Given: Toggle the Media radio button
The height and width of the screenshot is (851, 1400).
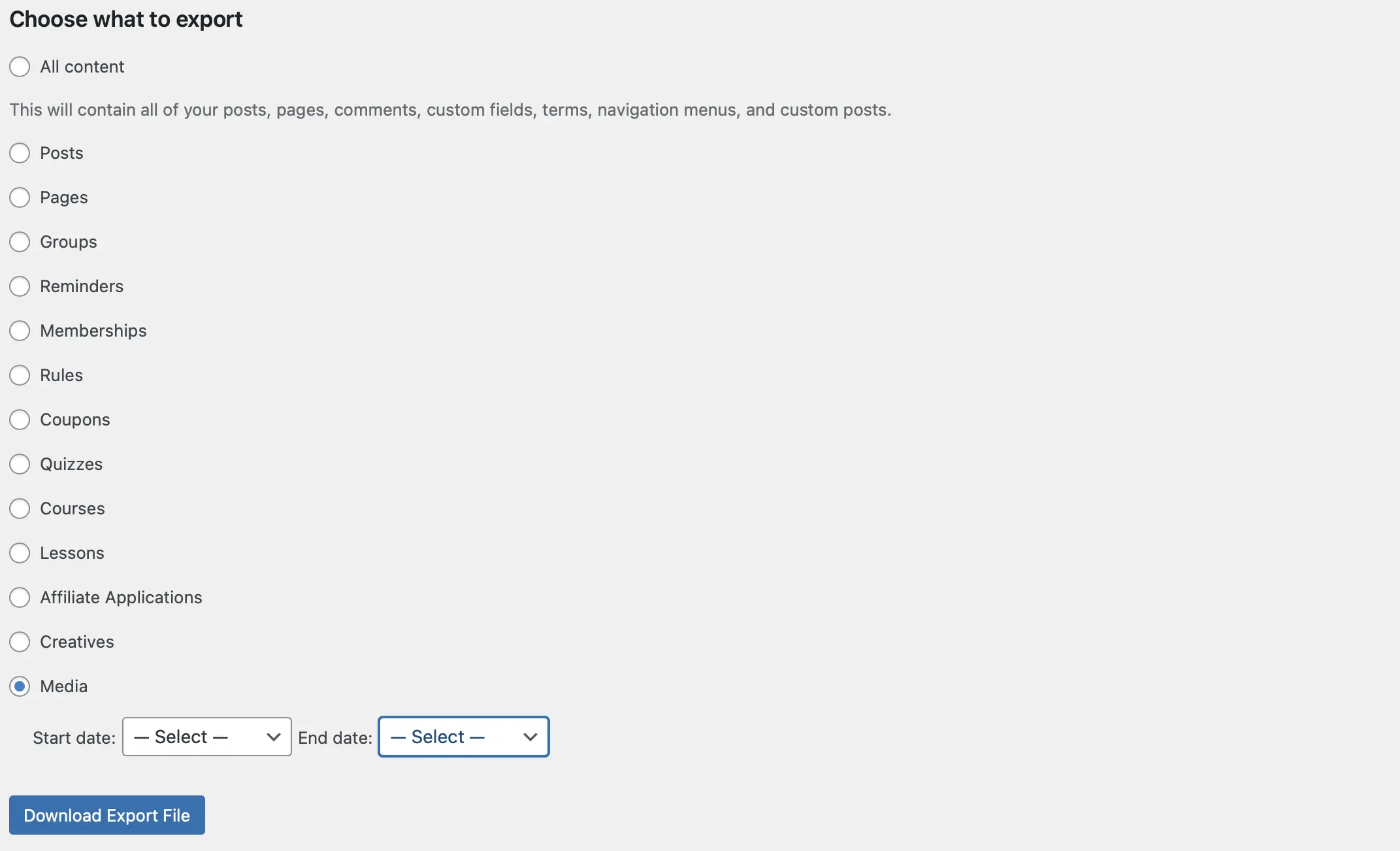Looking at the screenshot, I should (x=19, y=685).
